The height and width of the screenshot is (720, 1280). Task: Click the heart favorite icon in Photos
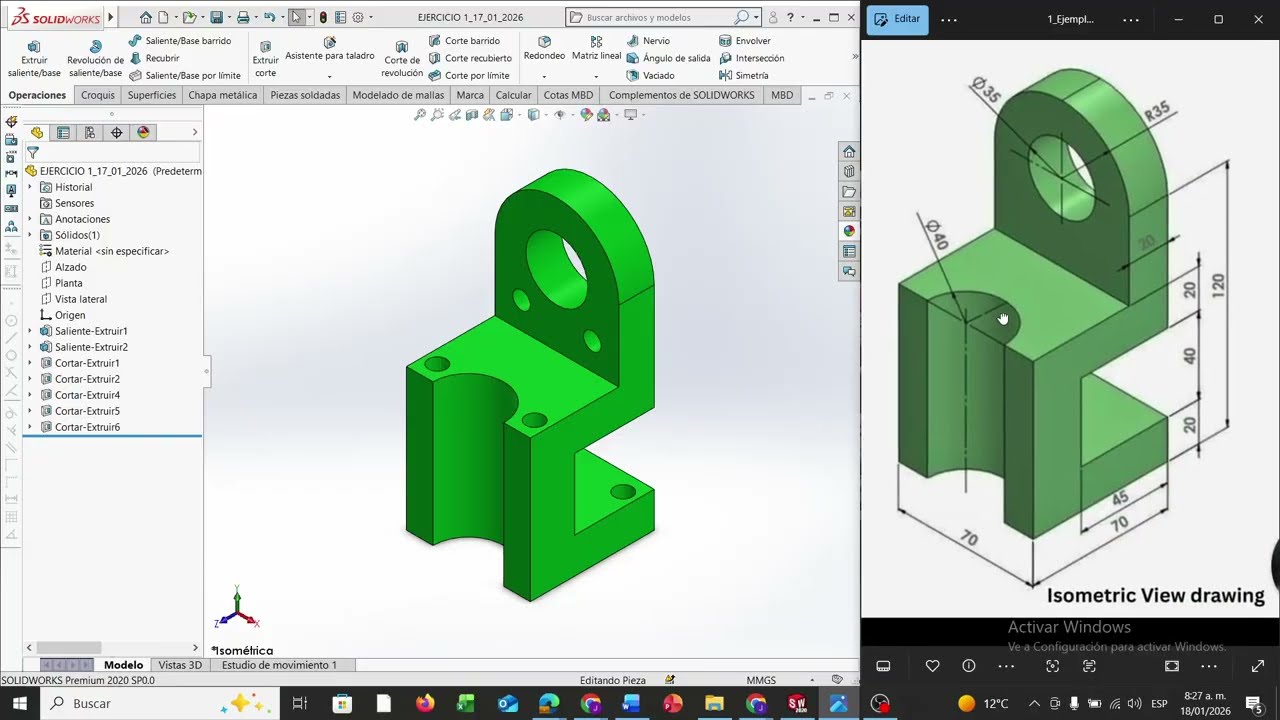[932, 666]
